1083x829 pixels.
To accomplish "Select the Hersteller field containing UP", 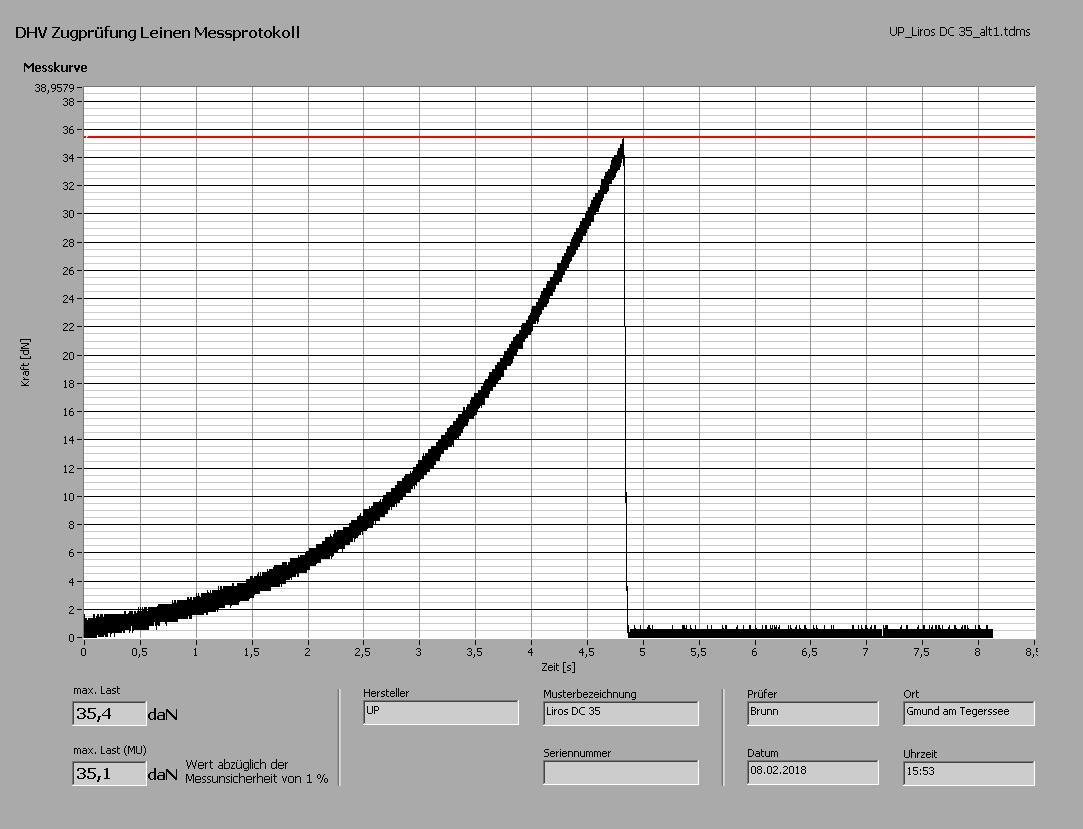I will [441, 713].
